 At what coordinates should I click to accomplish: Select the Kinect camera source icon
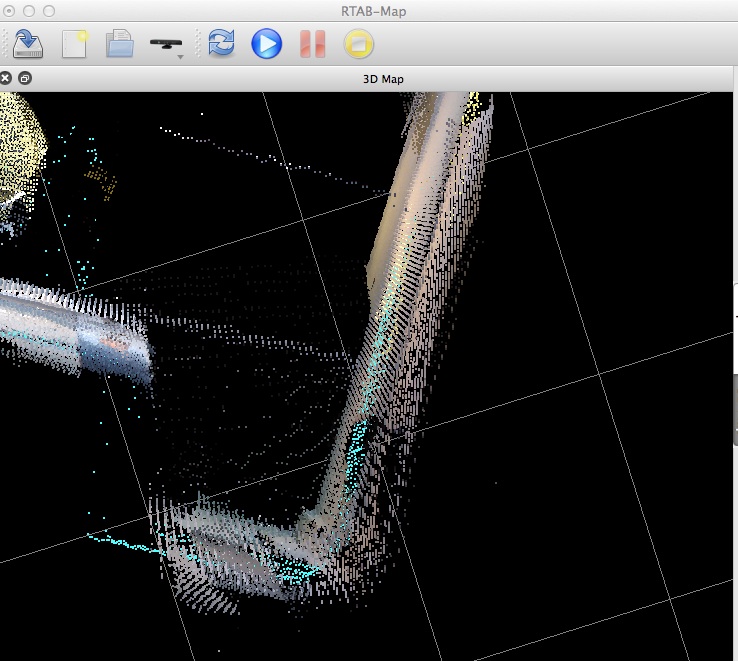click(x=164, y=43)
